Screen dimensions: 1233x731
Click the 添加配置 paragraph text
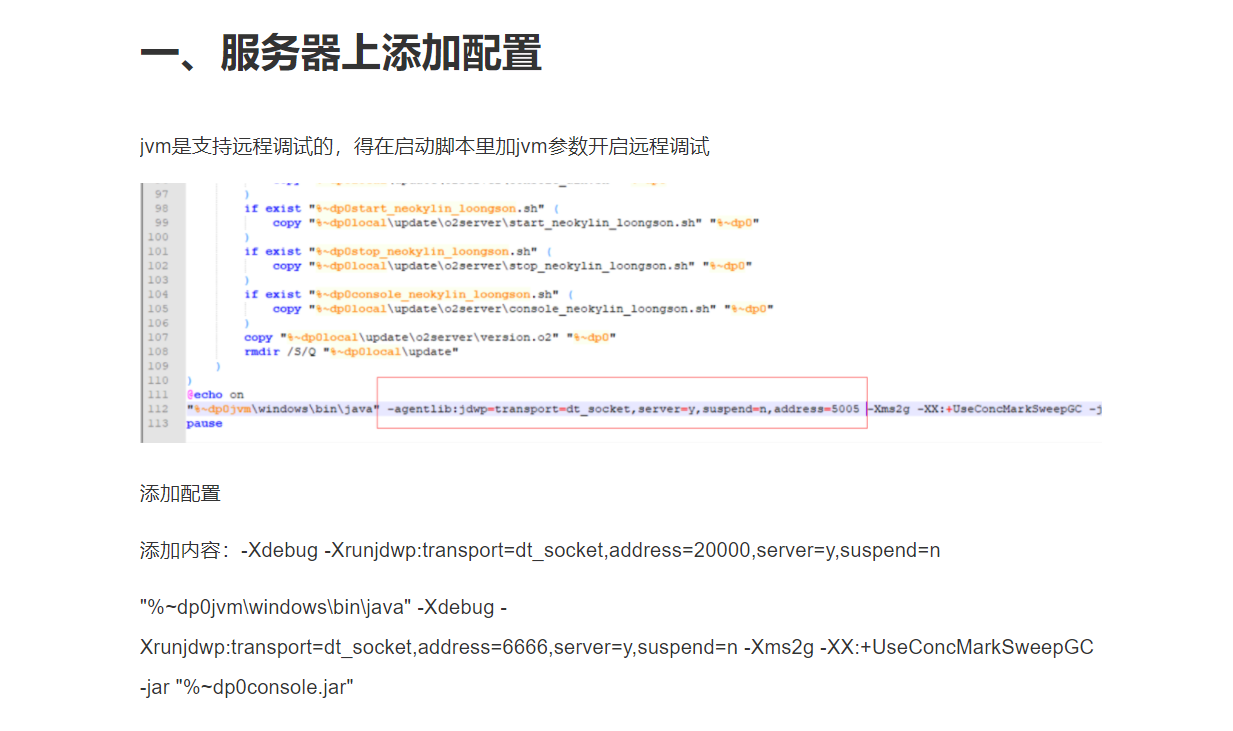click(x=180, y=493)
